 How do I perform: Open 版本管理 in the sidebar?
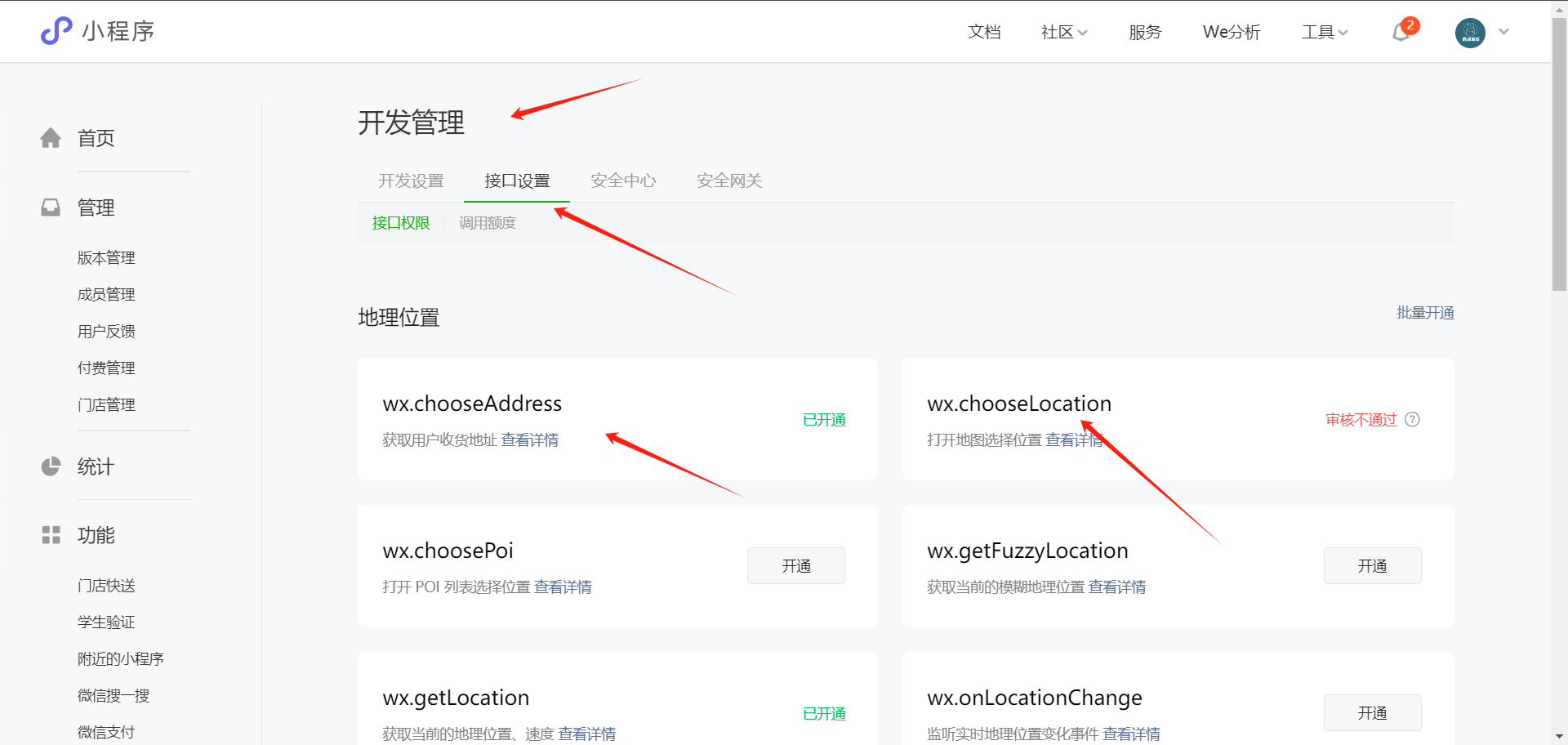tap(106, 258)
